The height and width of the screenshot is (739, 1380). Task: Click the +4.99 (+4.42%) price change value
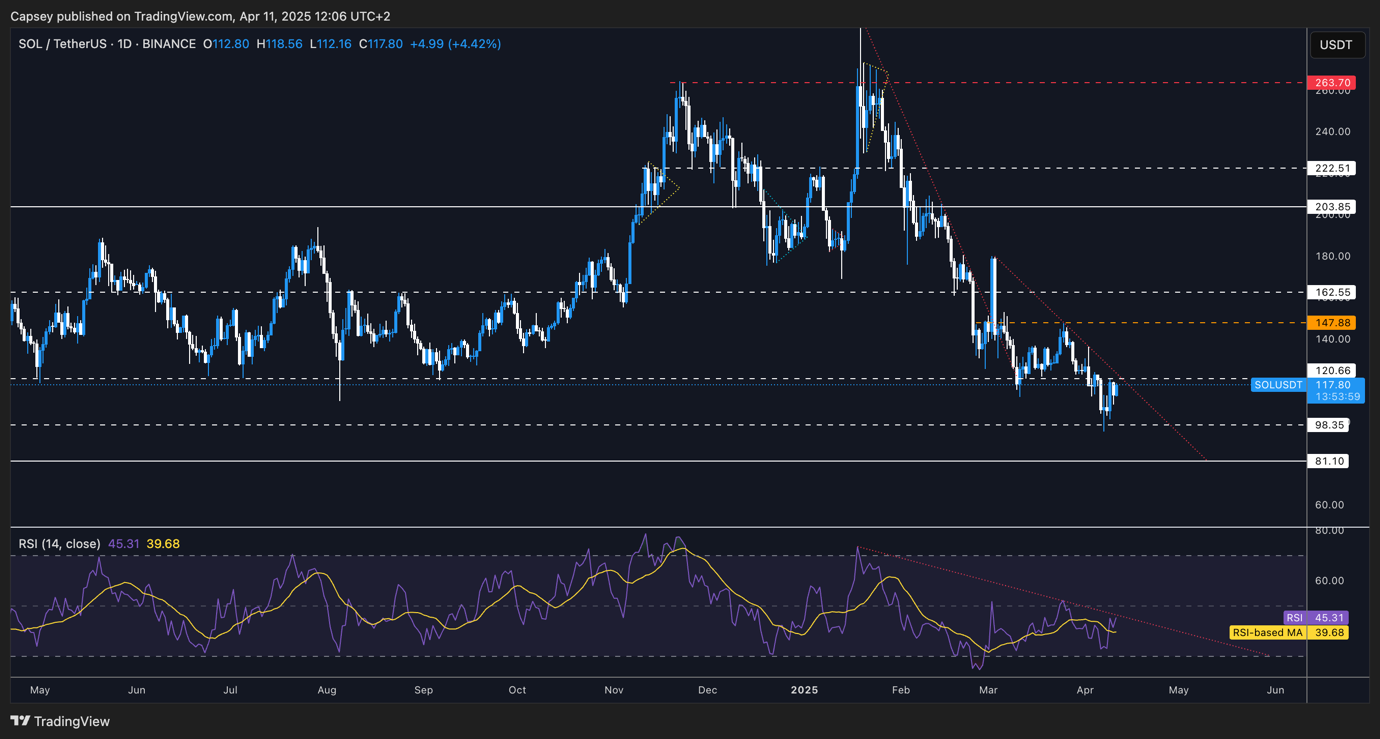coord(455,44)
